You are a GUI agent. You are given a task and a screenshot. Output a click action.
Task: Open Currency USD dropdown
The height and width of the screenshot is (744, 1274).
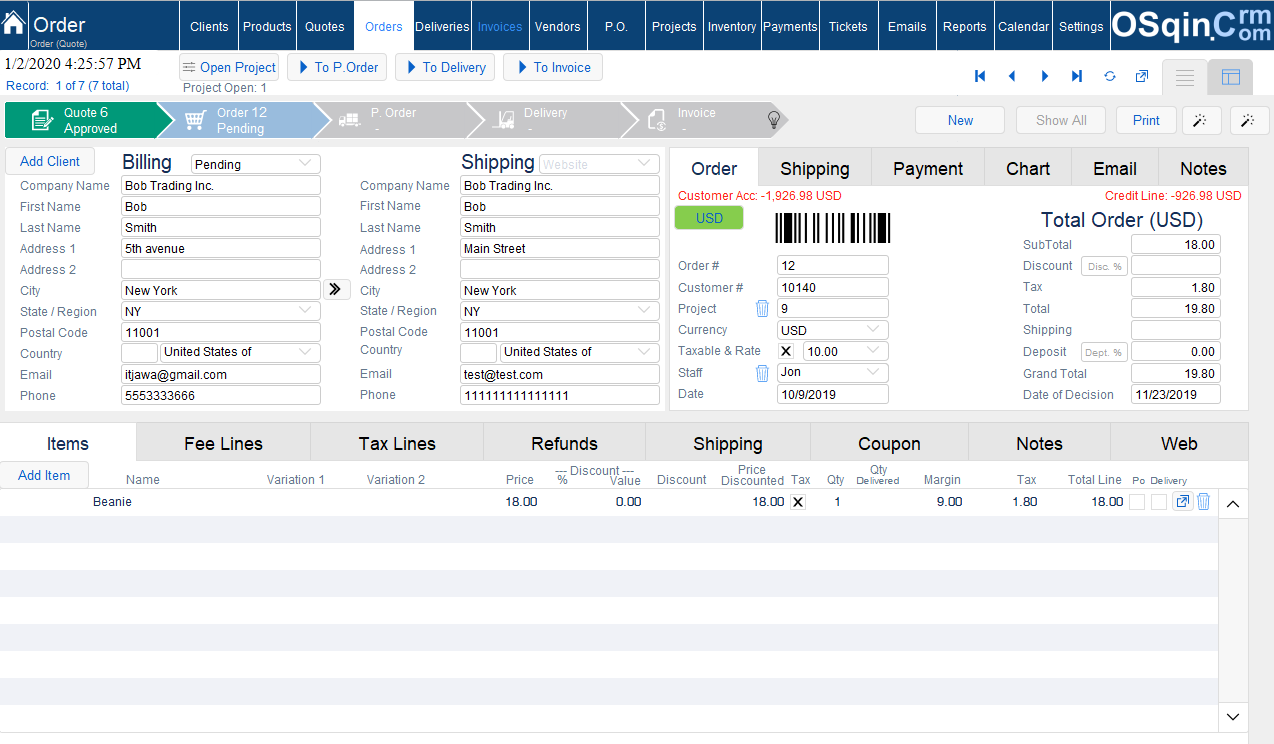(x=833, y=330)
